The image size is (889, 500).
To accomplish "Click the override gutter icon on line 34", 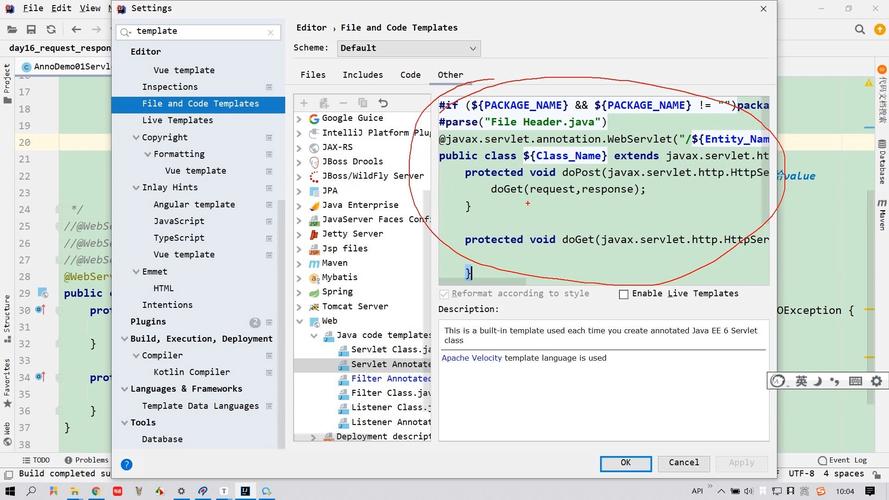I will (40, 376).
